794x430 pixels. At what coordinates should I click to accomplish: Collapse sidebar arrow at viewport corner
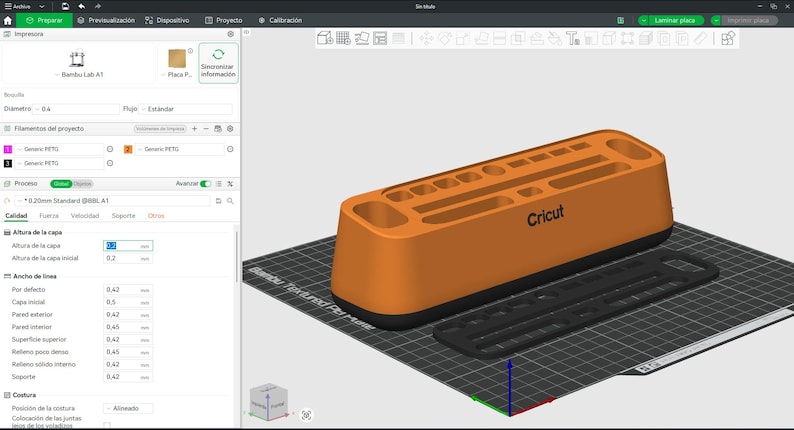(x=247, y=32)
